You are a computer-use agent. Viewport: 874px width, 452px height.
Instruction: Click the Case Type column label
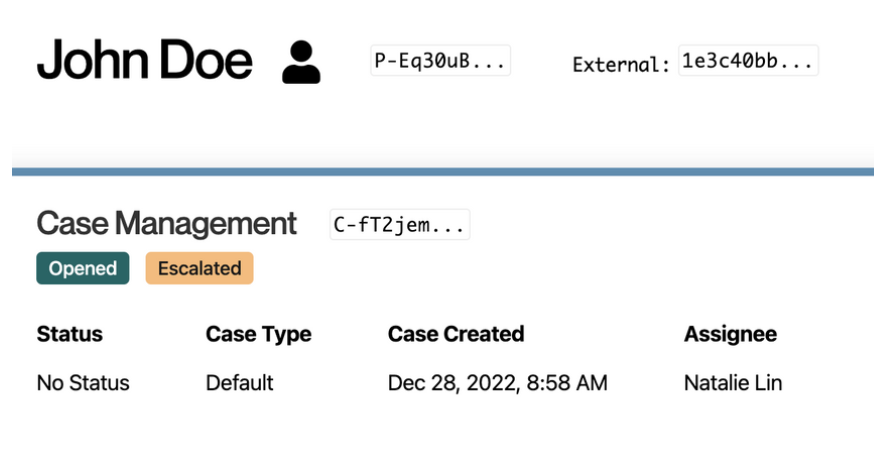pyautogui.click(x=259, y=334)
